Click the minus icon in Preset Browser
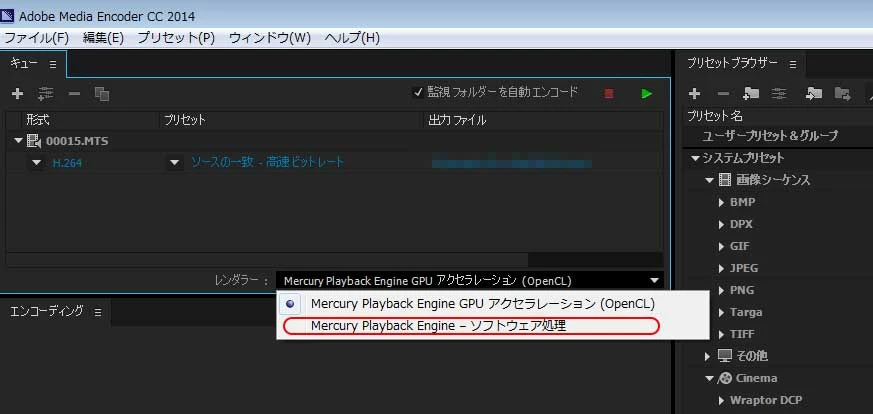873x414 pixels. point(723,94)
